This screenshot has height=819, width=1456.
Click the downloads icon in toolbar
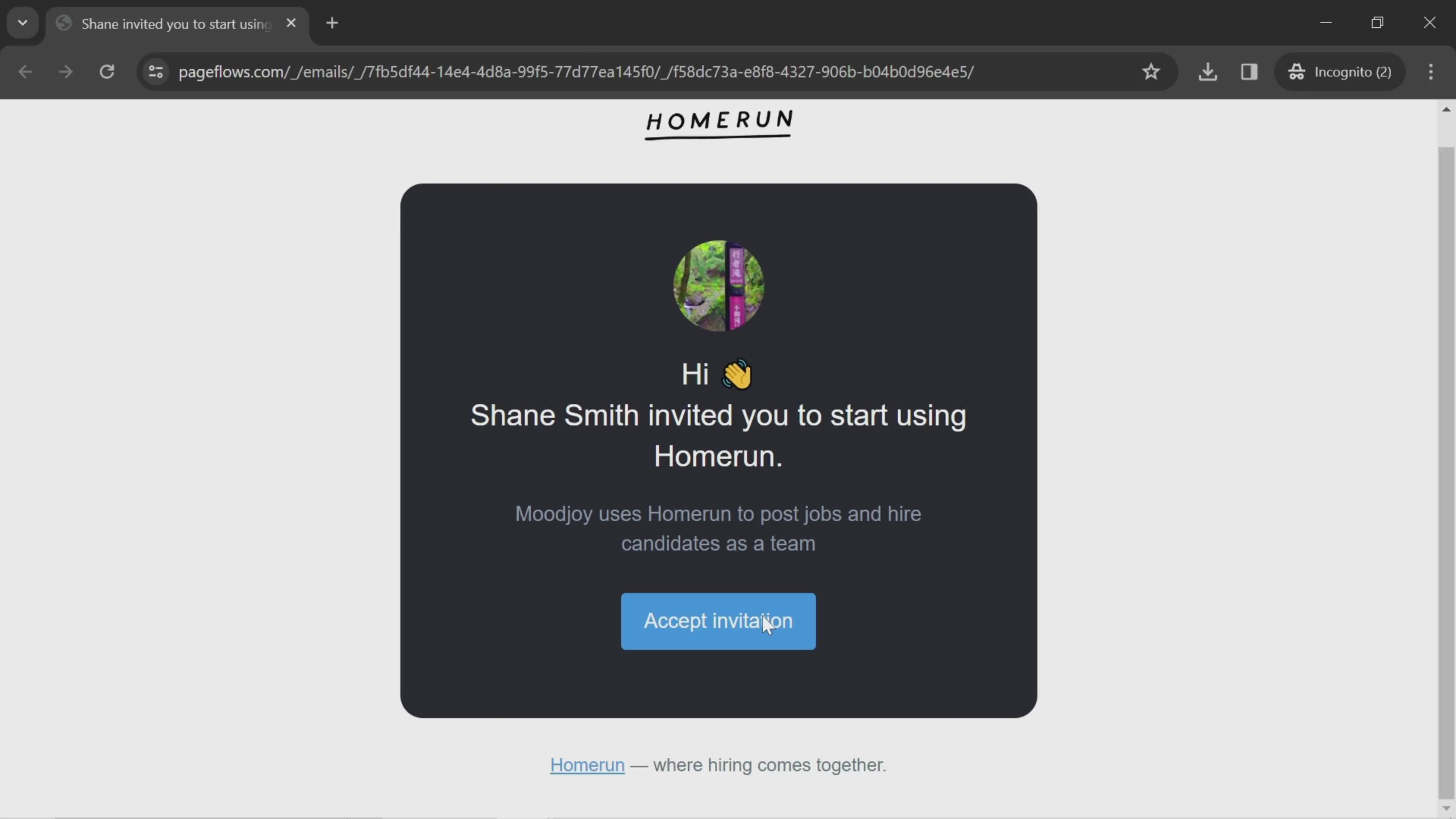click(x=1209, y=71)
